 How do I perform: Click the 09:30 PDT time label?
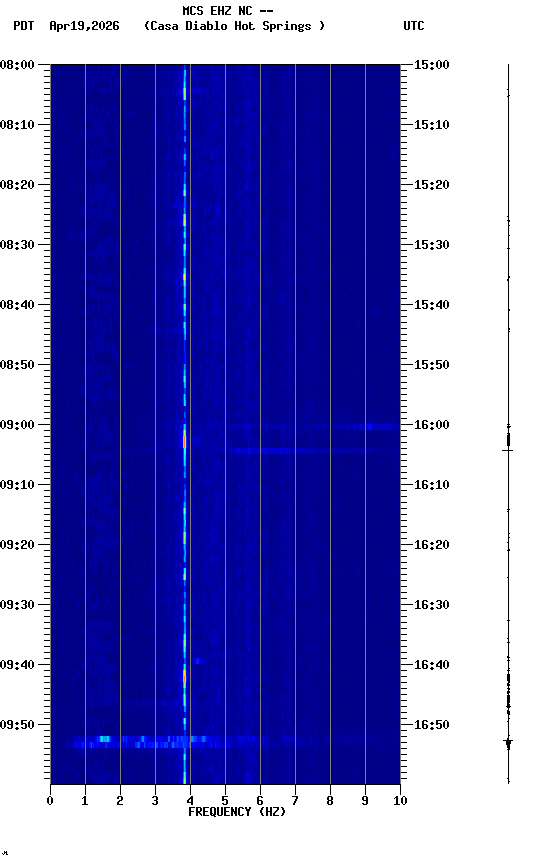tap(17, 605)
